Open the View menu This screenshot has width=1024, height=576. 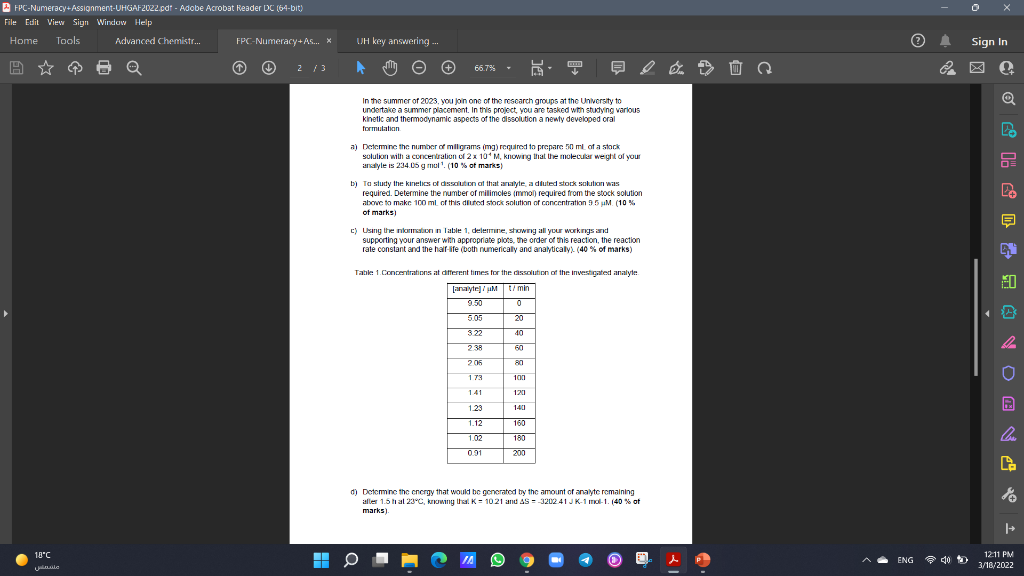tap(56, 22)
